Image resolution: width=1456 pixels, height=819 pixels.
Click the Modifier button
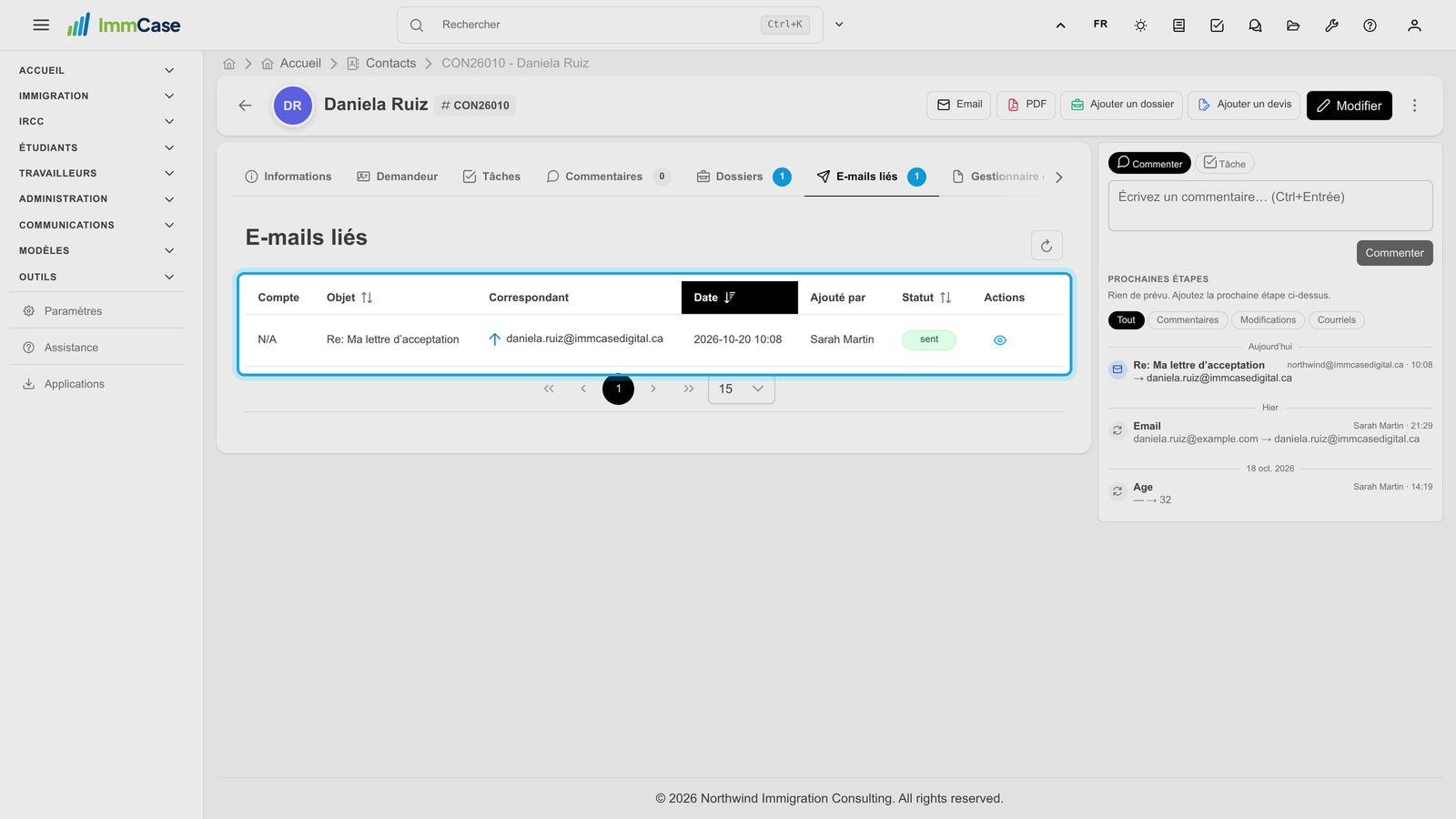[x=1349, y=106]
